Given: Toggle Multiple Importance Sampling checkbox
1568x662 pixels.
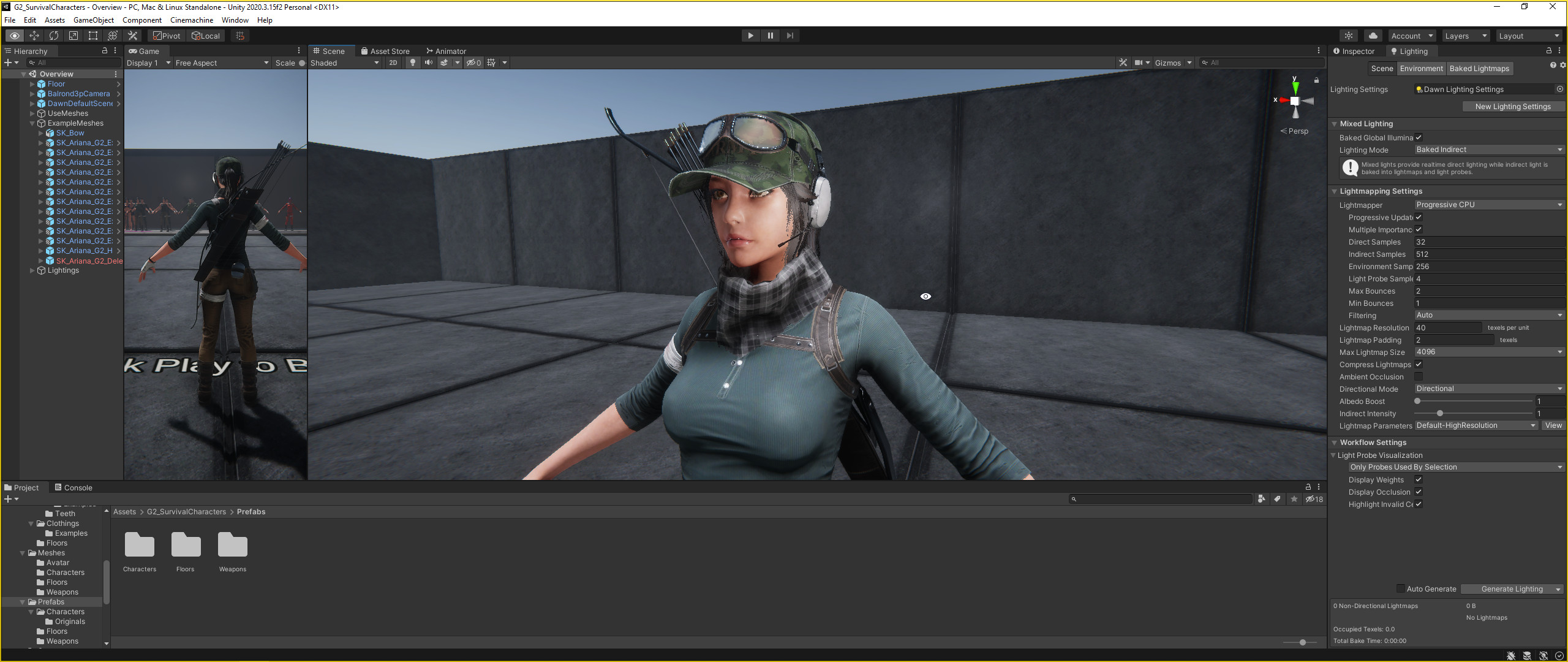Looking at the screenshot, I should (x=1419, y=229).
